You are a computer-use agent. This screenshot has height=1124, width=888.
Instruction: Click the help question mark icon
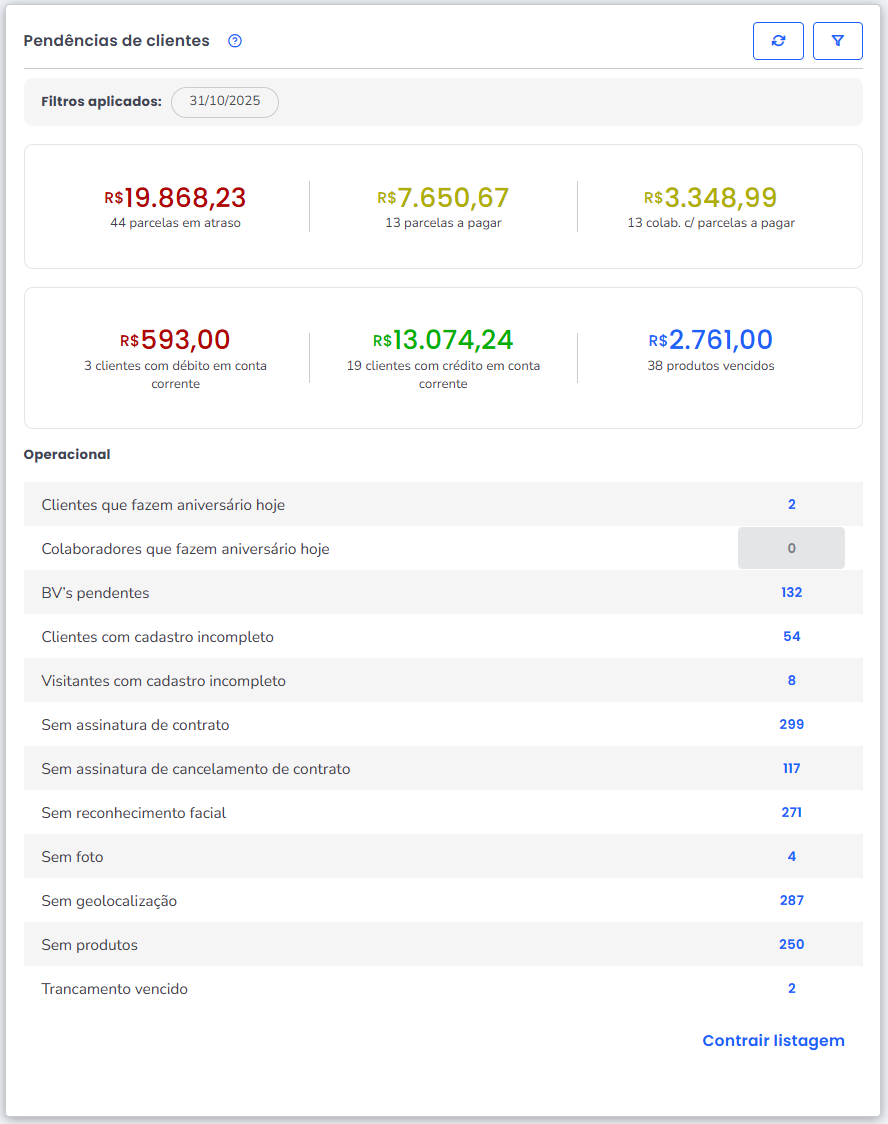tap(235, 41)
